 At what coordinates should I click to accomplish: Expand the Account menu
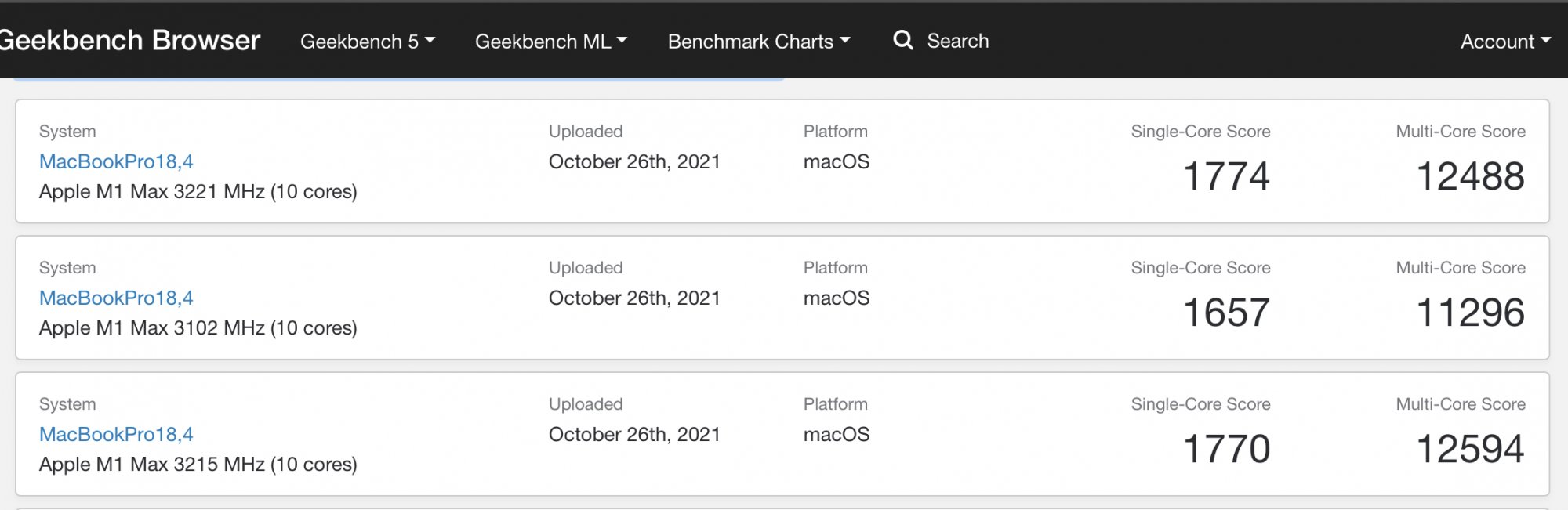click(x=1504, y=42)
